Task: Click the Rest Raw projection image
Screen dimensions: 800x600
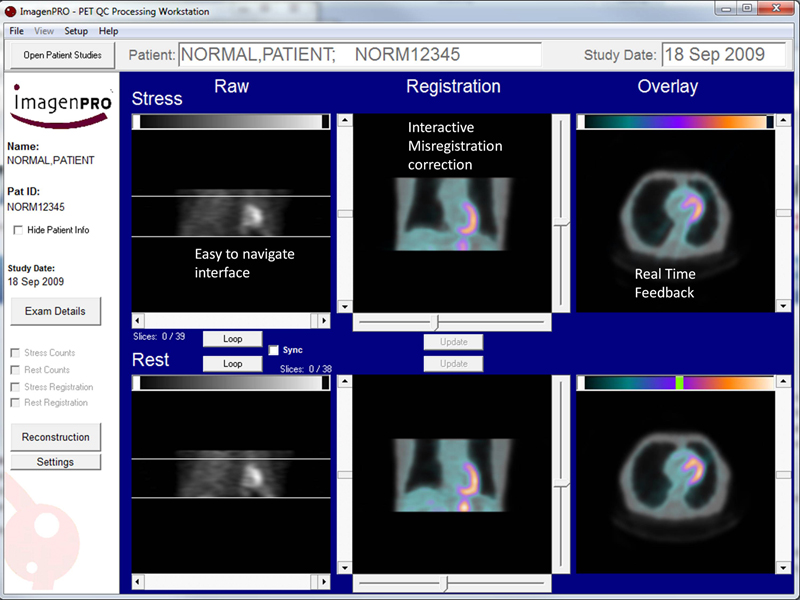Action: click(231, 482)
